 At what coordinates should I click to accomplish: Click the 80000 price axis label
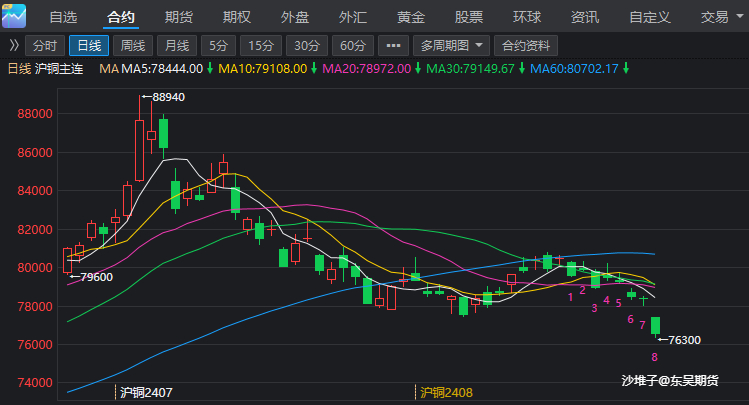(x=35, y=267)
